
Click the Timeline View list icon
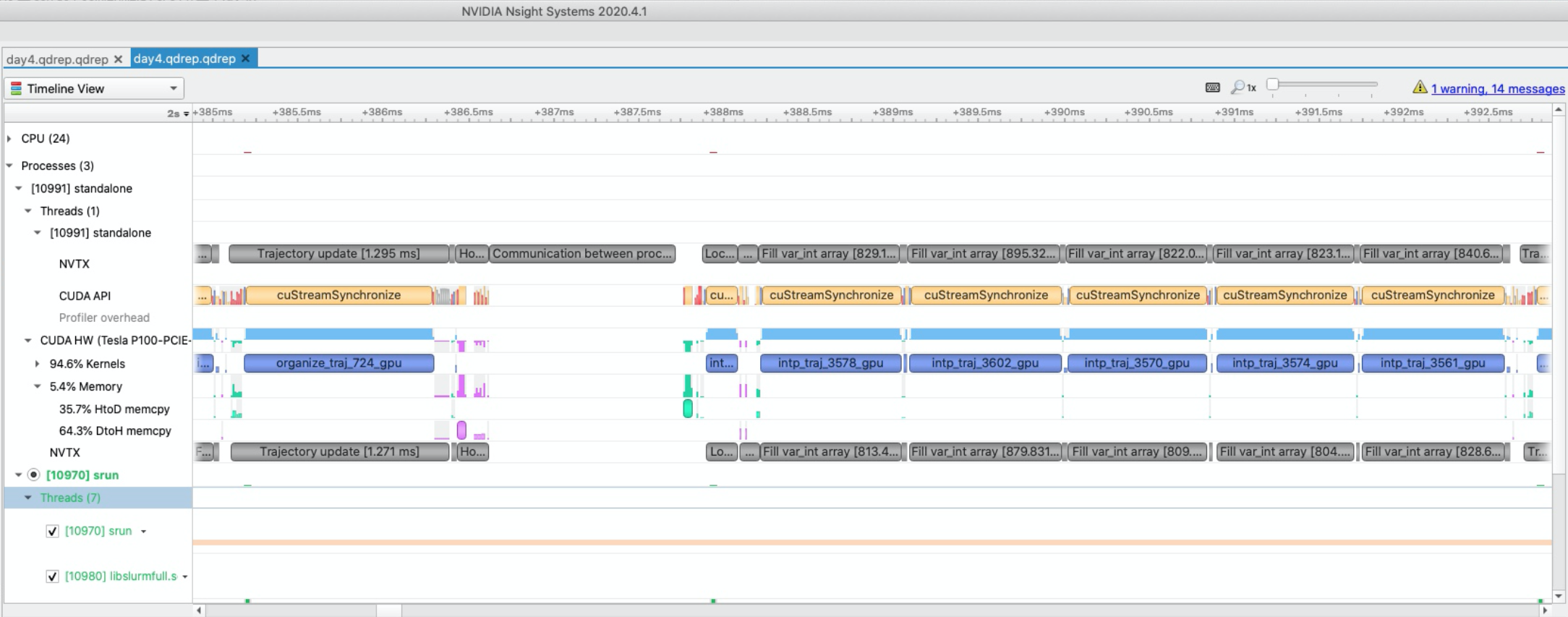16,88
